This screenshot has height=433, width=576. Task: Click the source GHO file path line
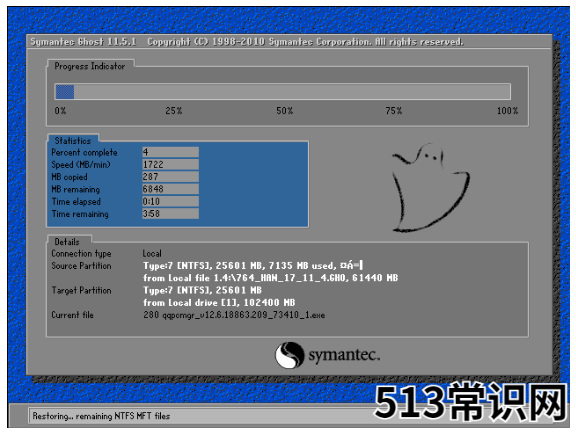(271, 278)
